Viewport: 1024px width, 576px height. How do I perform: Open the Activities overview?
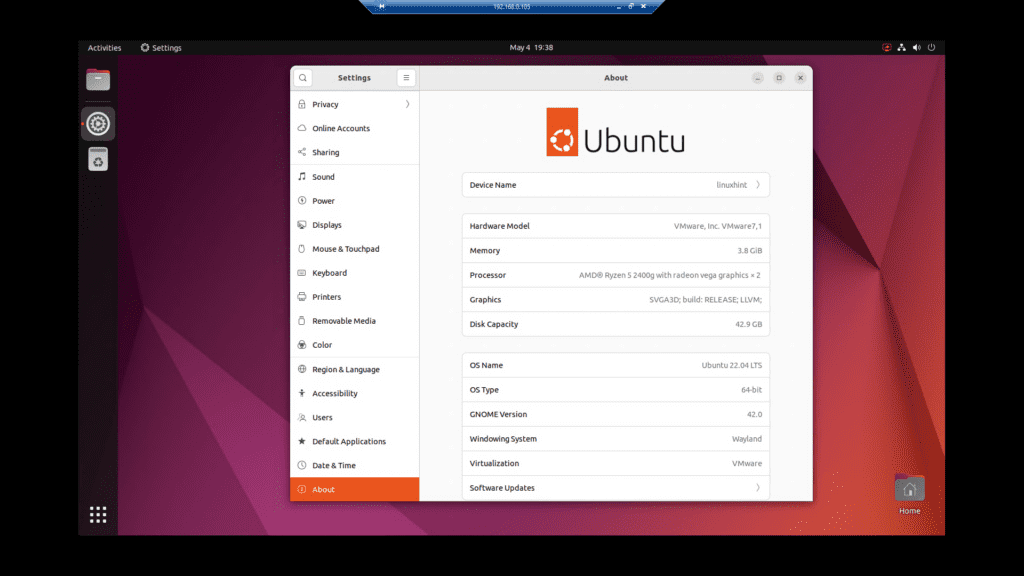click(x=104, y=47)
